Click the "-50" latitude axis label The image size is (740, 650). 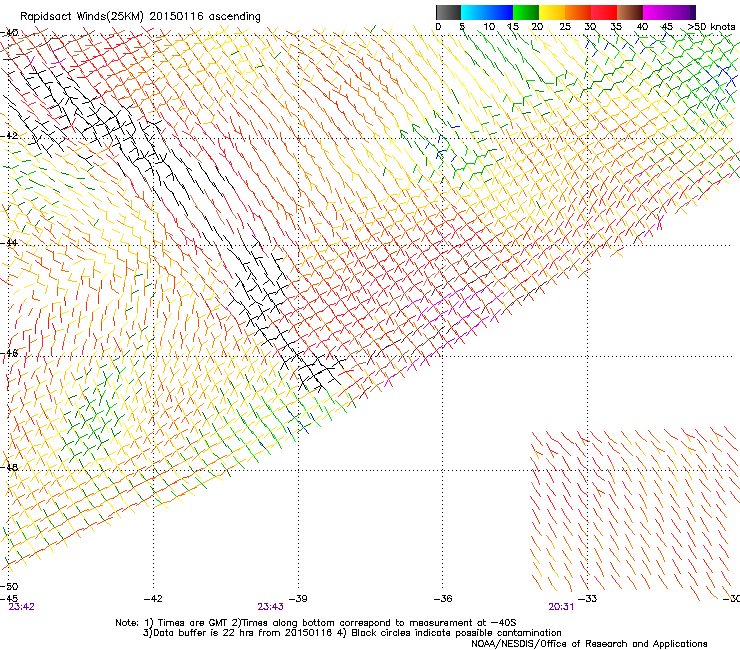coord(9,587)
